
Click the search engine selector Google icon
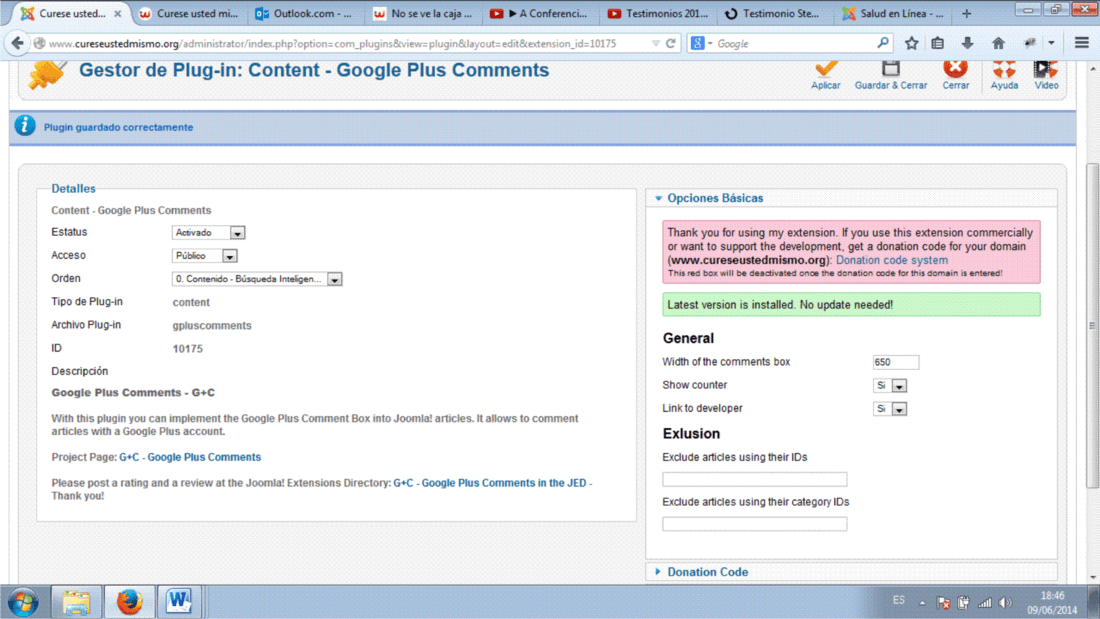[701, 44]
